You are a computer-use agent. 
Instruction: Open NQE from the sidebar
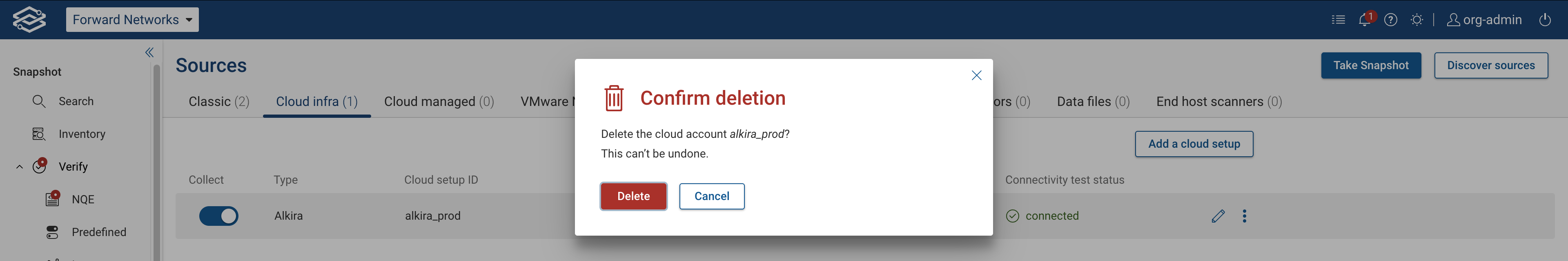click(83, 199)
